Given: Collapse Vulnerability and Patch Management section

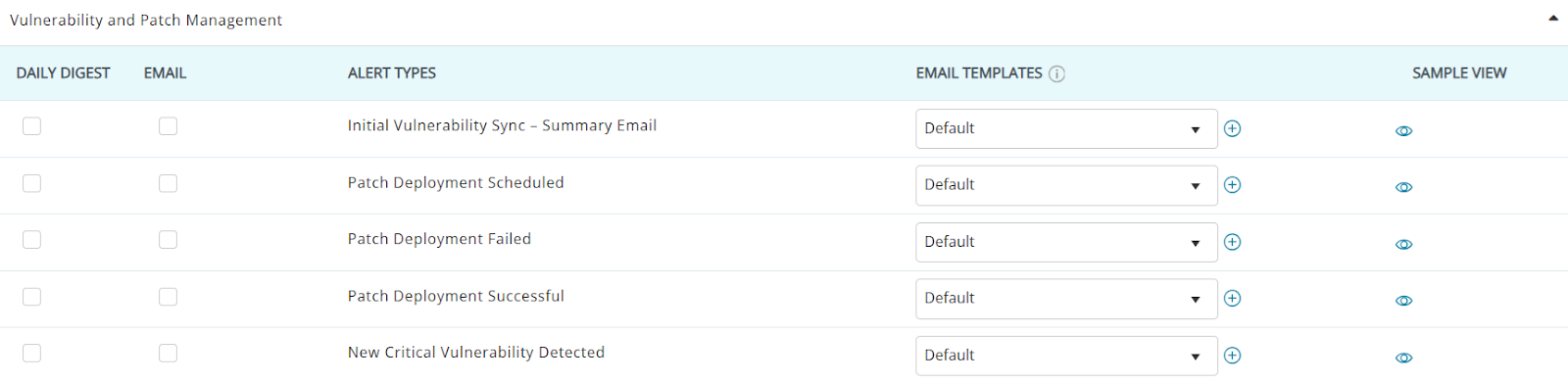Looking at the screenshot, I should [x=1553, y=19].
